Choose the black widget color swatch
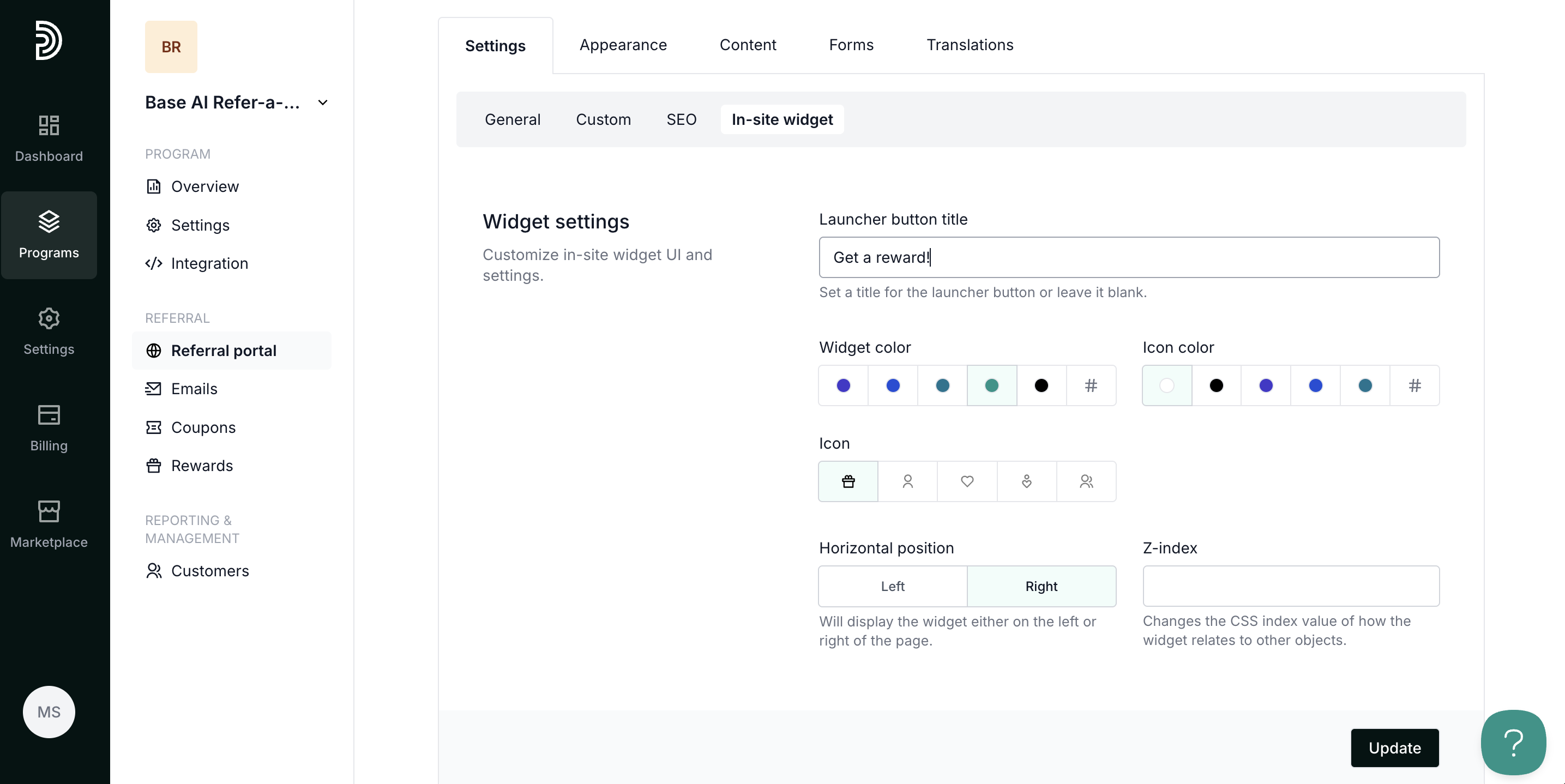Viewport: 1565px width, 784px height. click(1041, 385)
